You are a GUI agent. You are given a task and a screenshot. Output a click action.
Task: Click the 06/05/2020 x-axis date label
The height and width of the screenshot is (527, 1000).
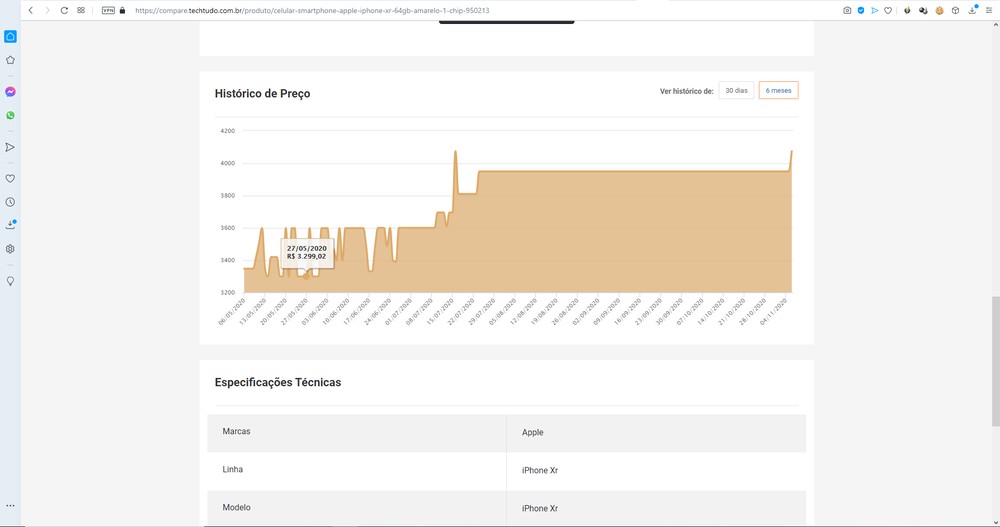click(x=232, y=312)
